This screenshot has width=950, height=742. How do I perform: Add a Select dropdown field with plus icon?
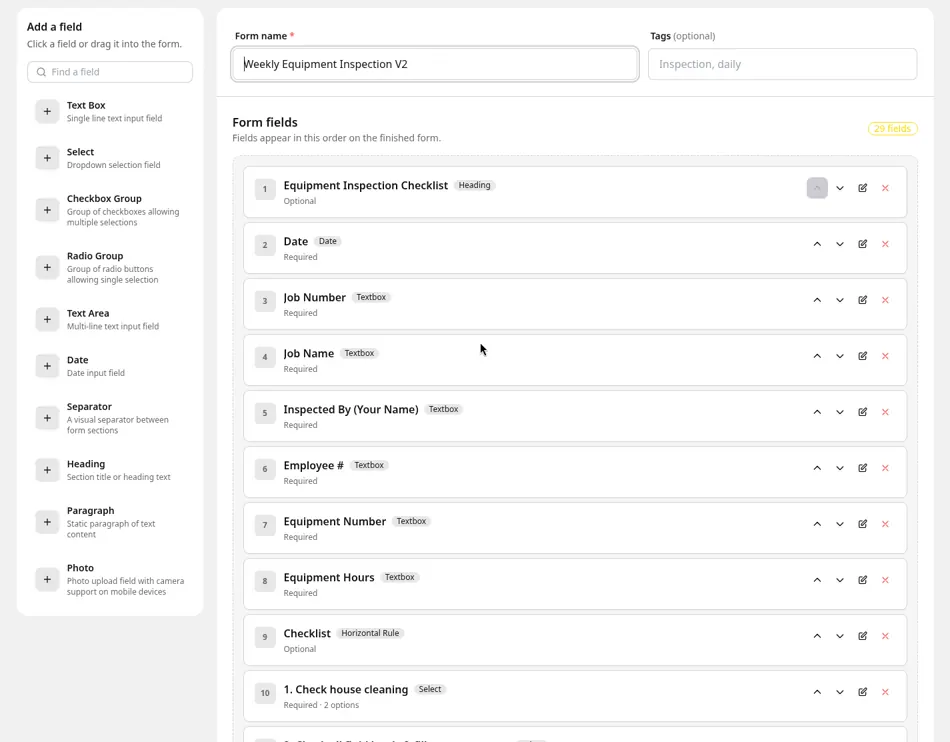point(47,158)
